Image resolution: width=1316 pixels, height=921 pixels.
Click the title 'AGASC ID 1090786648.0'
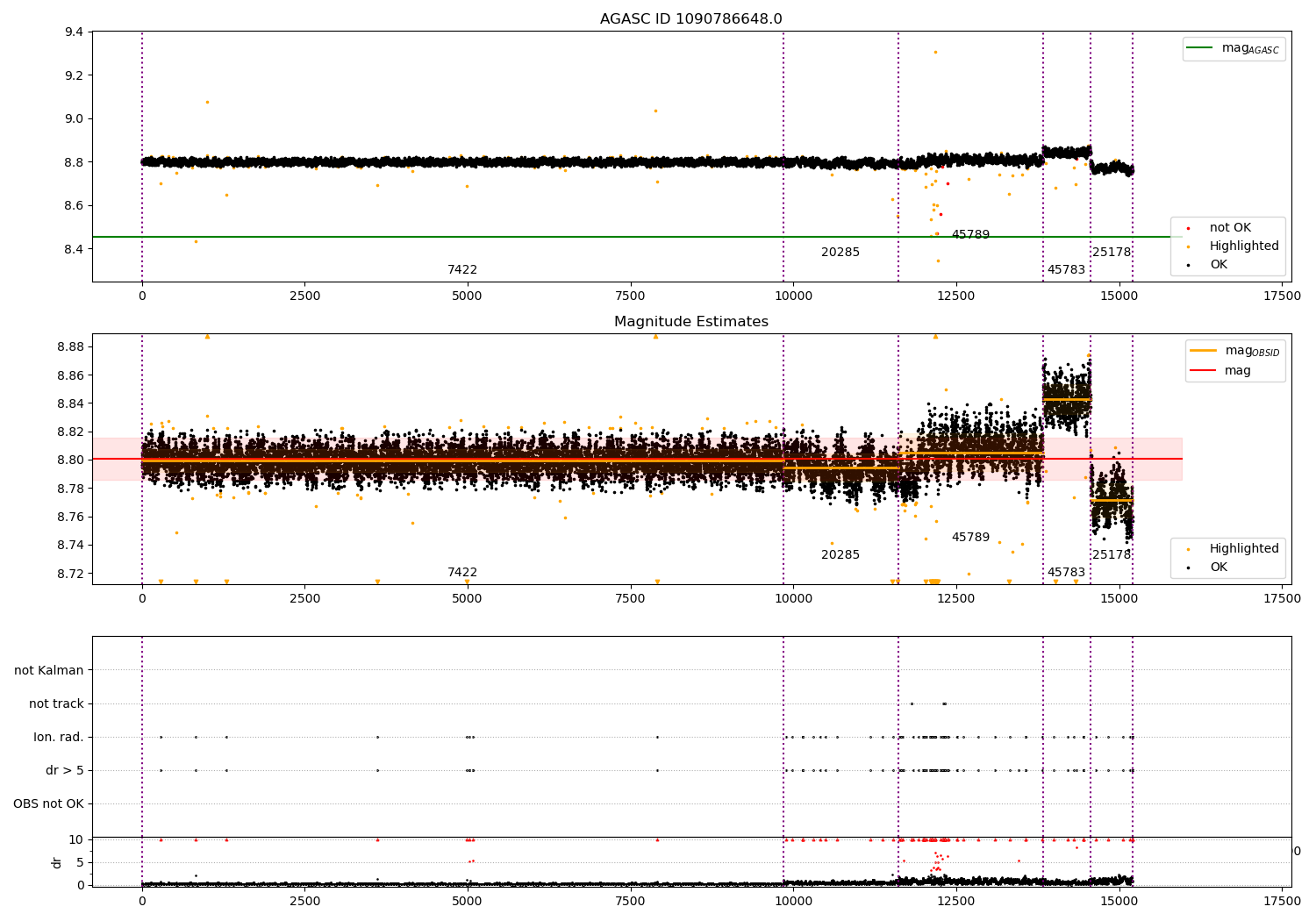(690, 19)
